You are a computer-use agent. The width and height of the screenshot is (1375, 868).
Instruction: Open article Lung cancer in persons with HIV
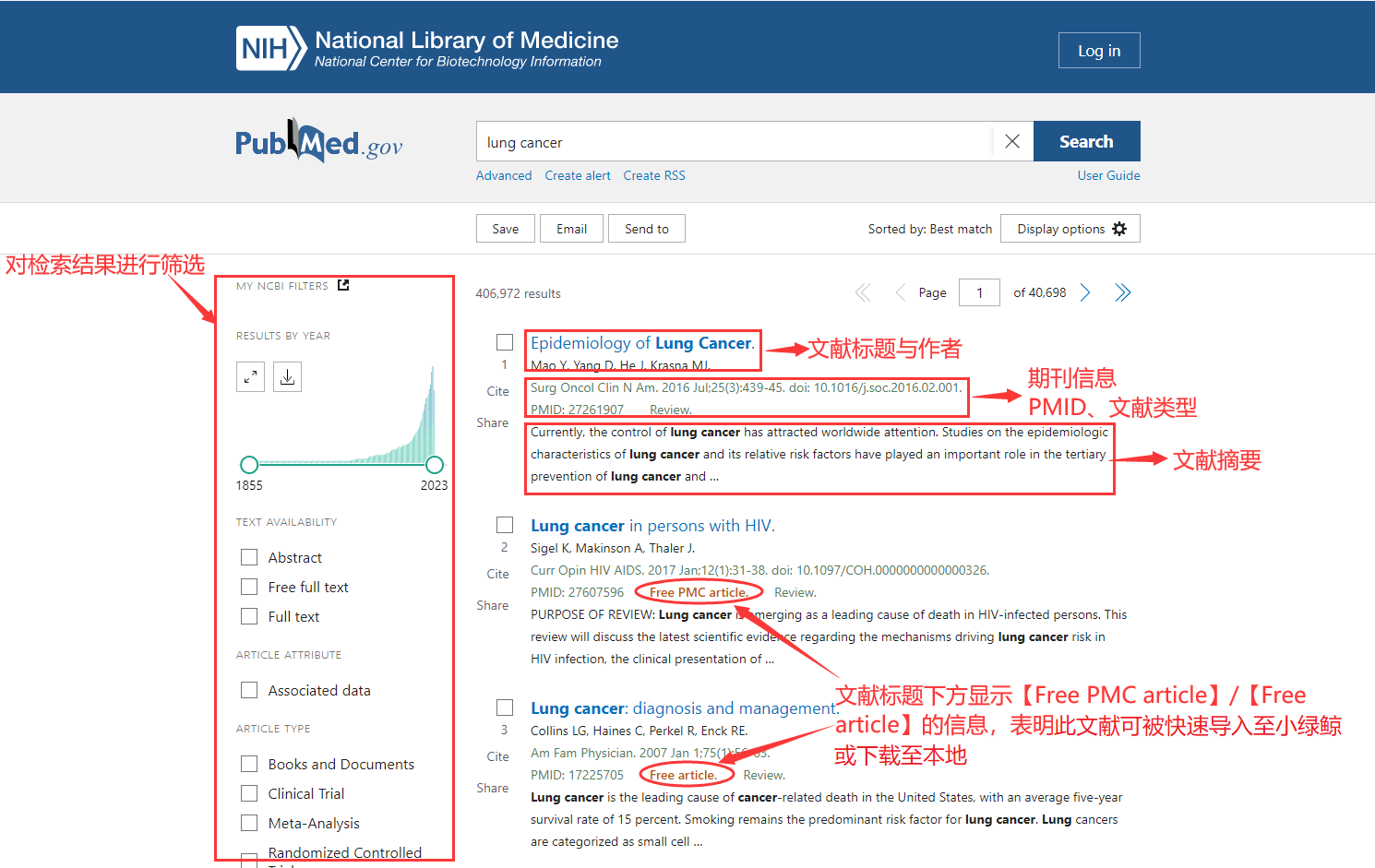(652, 526)
